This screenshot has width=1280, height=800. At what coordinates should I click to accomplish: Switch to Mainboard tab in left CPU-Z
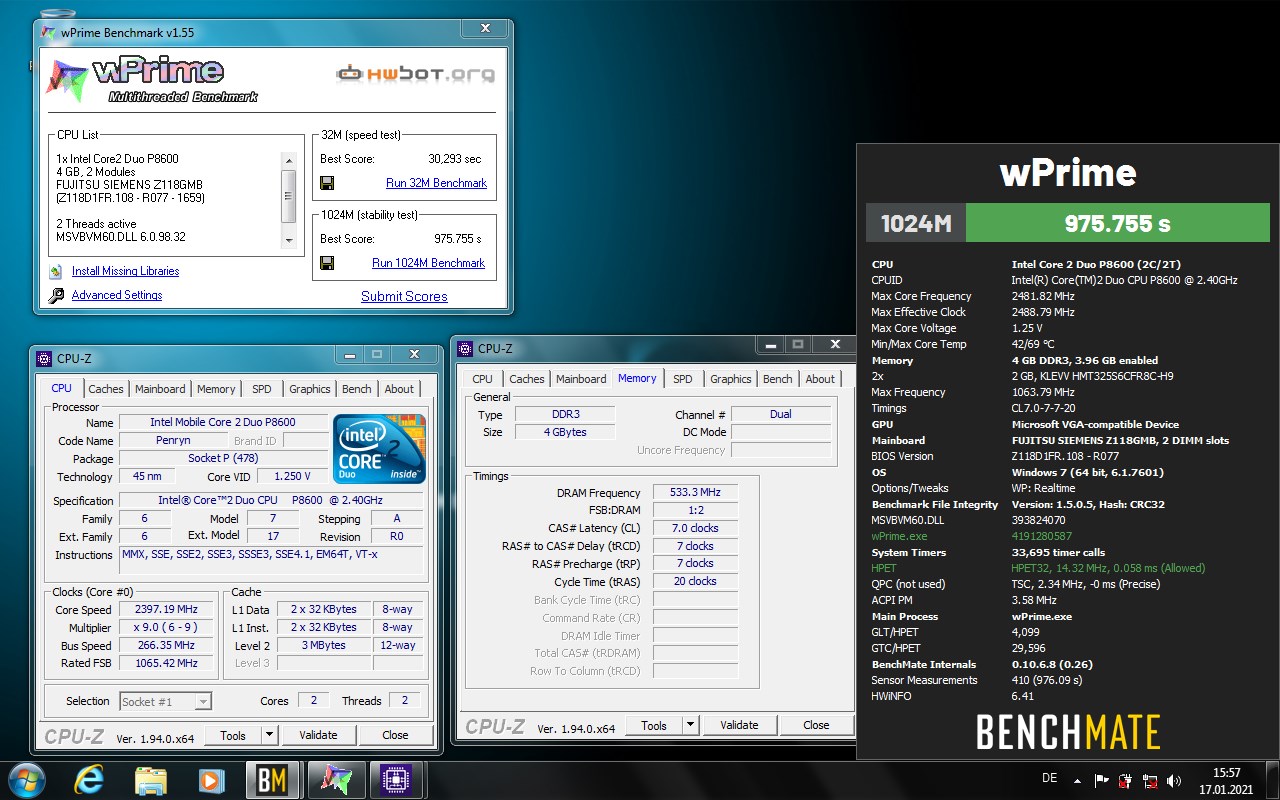[160, 389]
